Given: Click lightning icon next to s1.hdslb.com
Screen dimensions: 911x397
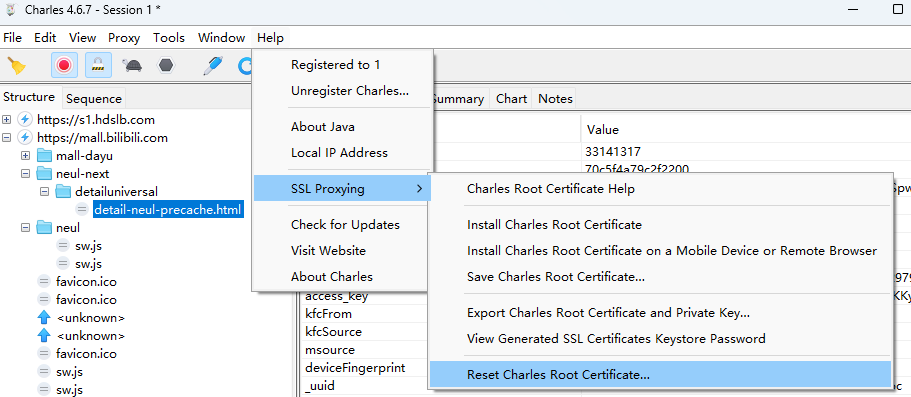Looking at the screenshot, I should click(25, 120).
